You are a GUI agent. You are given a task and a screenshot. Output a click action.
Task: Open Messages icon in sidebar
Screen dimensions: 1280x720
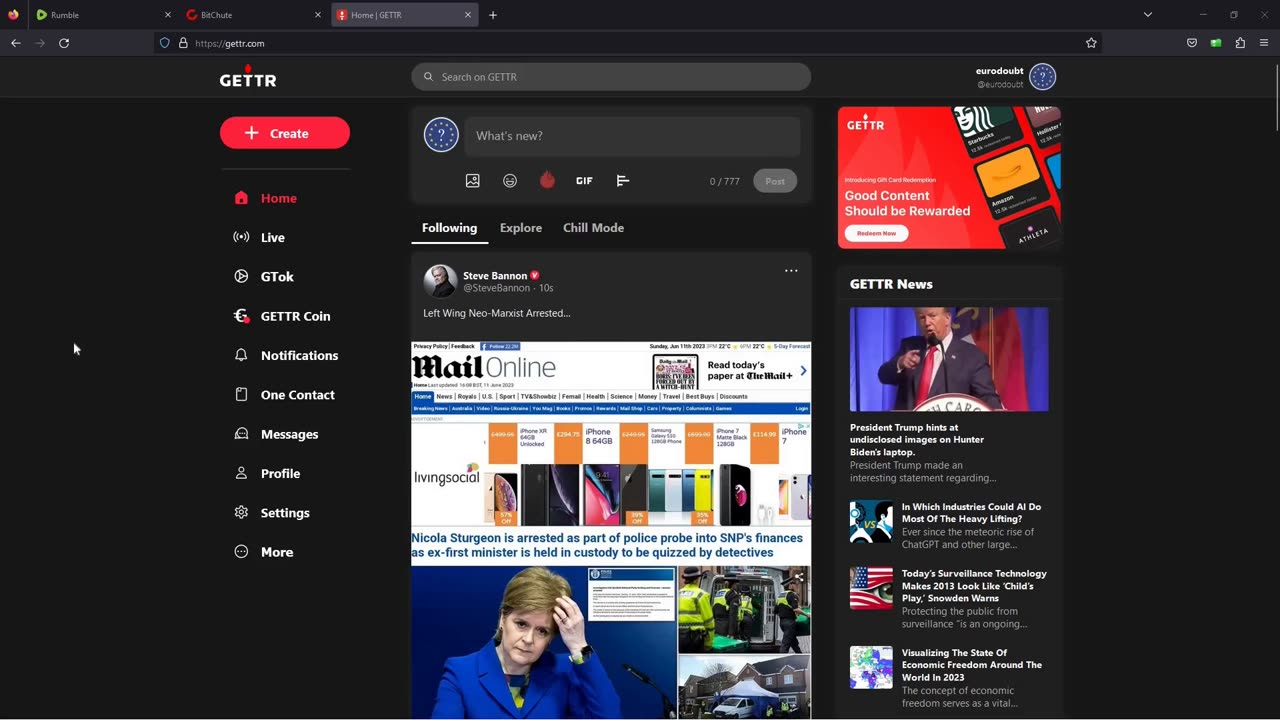point(241,434)
